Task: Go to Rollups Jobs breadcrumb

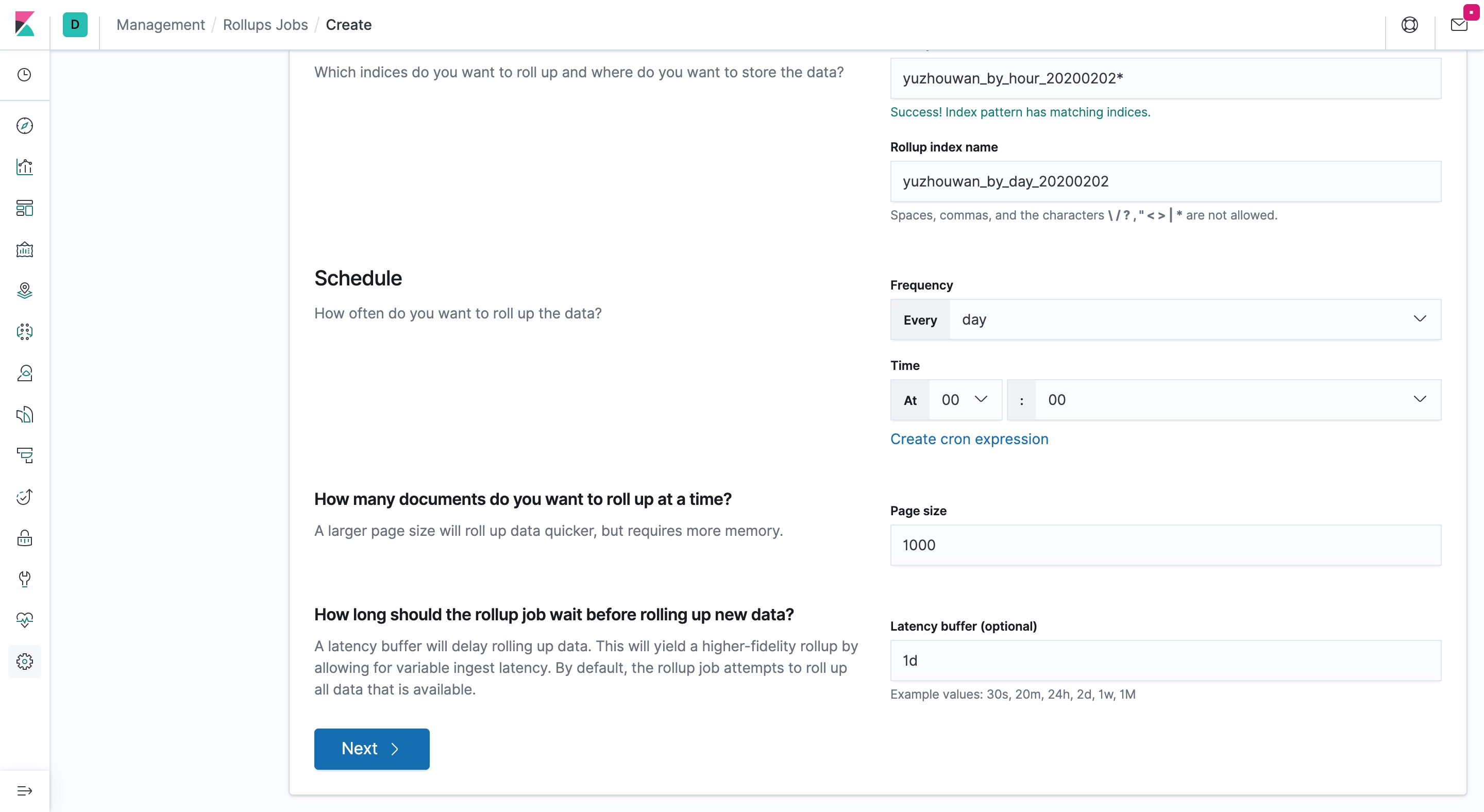Action: click(x=265, y=25)
